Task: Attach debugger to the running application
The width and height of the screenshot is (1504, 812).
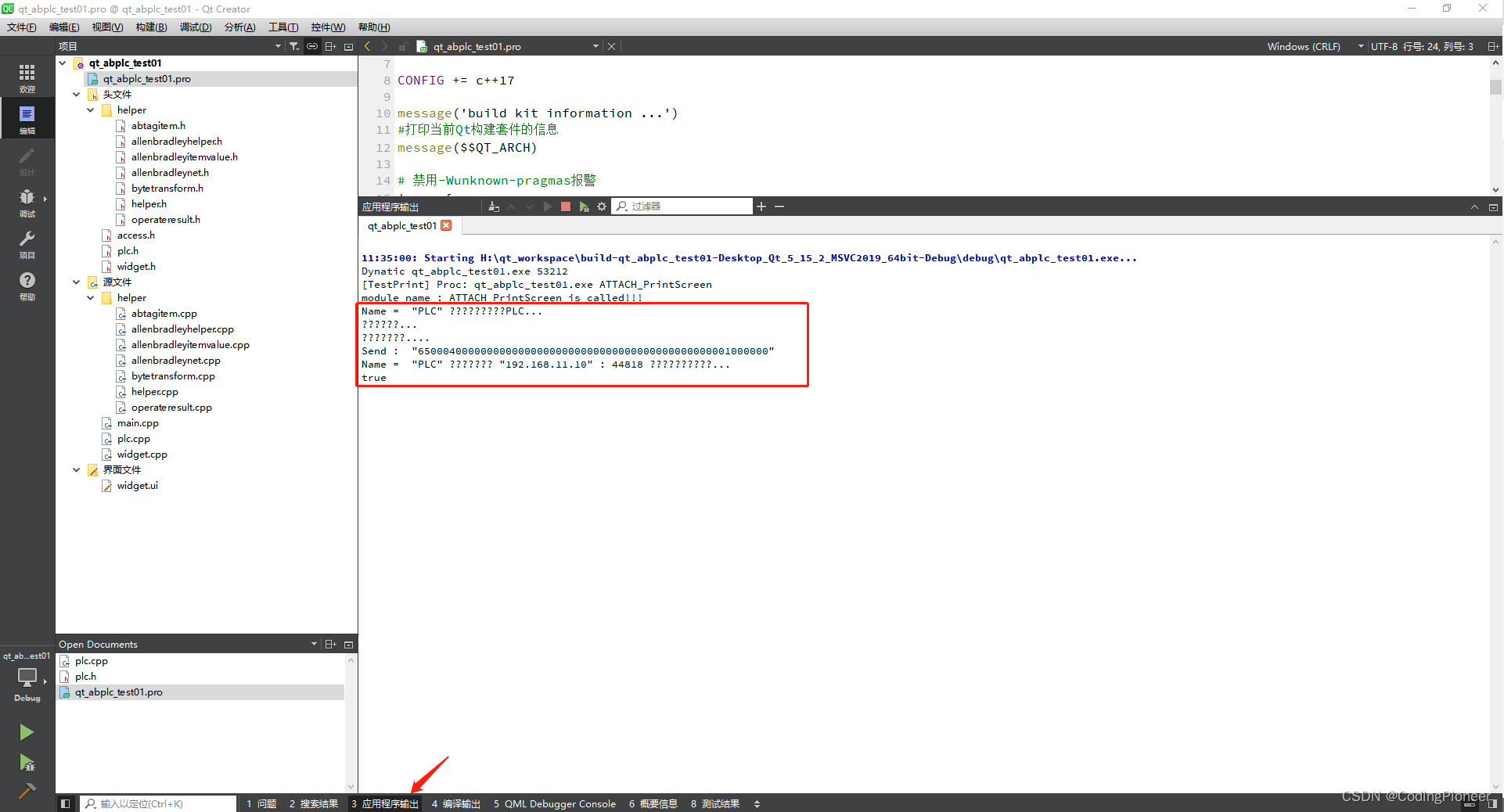Action: [584, 207]
